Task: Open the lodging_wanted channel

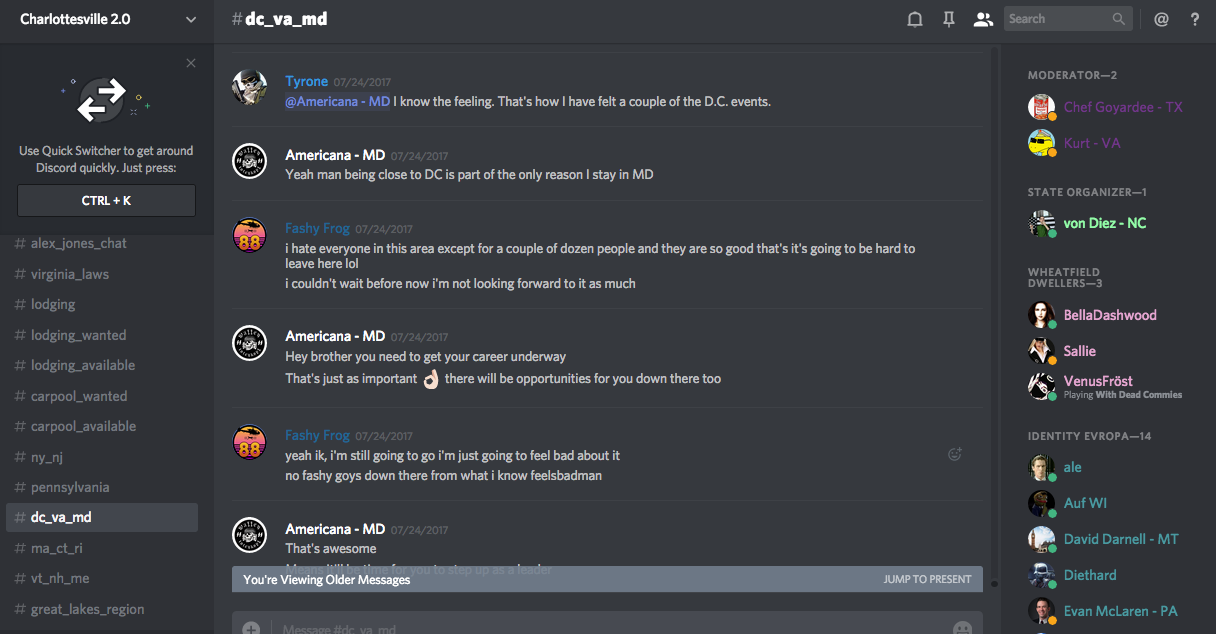Action: (78, 335)
